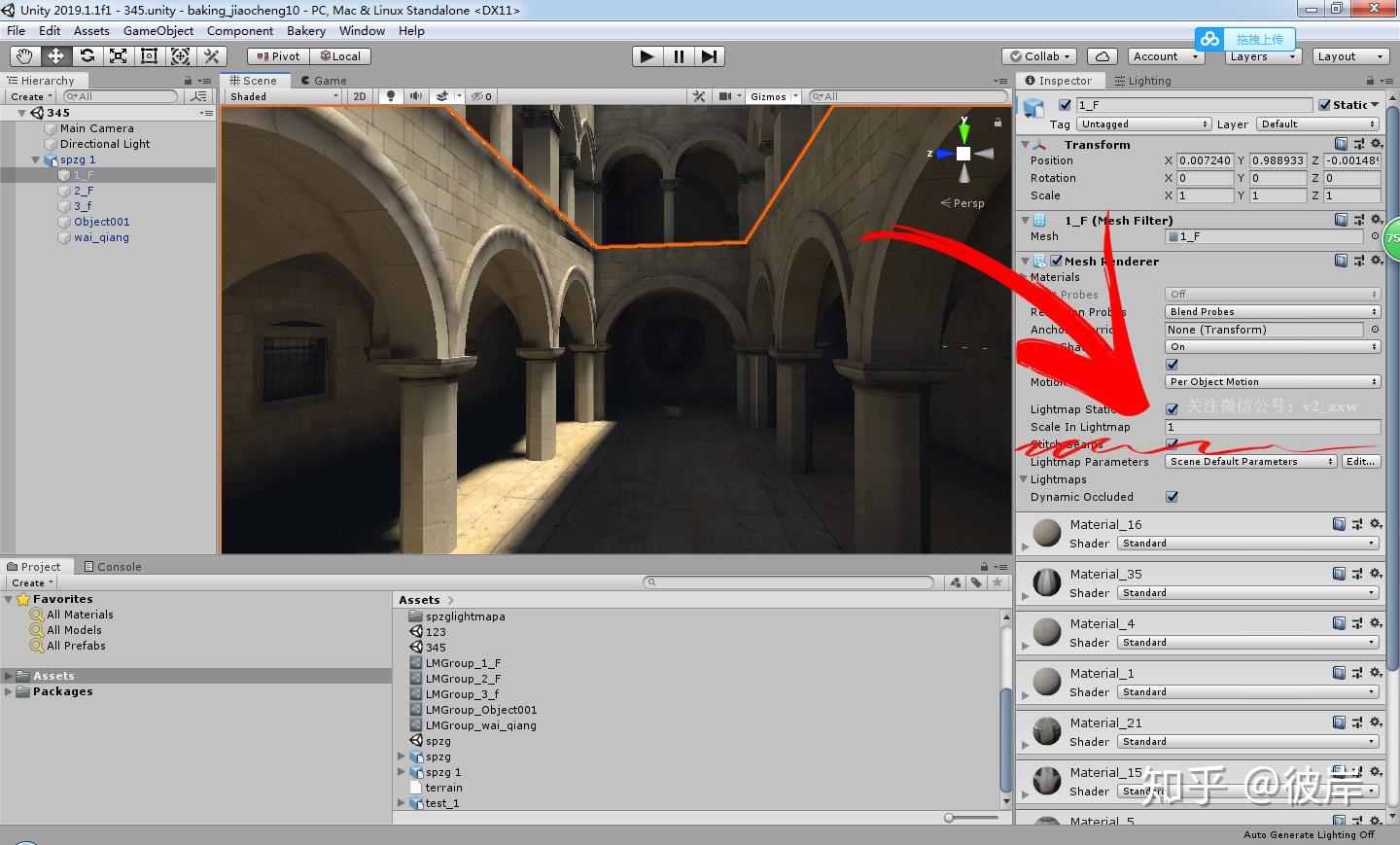Viewport: 1400px width, 845px height.
Task: Open the Project panel Create menu
Action: click(33, 582)
